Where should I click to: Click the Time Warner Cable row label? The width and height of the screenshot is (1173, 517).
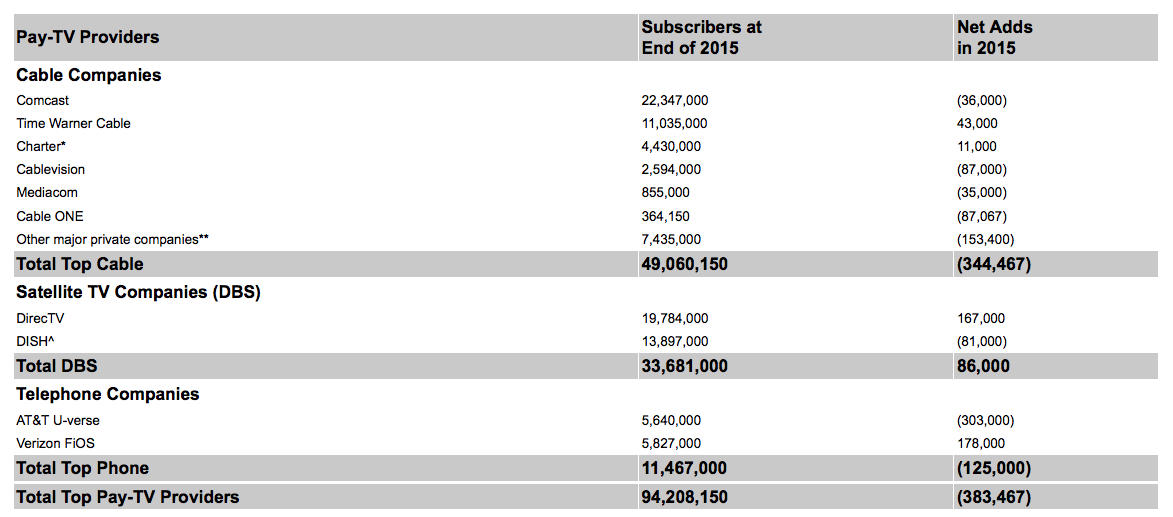pos(73,124)
